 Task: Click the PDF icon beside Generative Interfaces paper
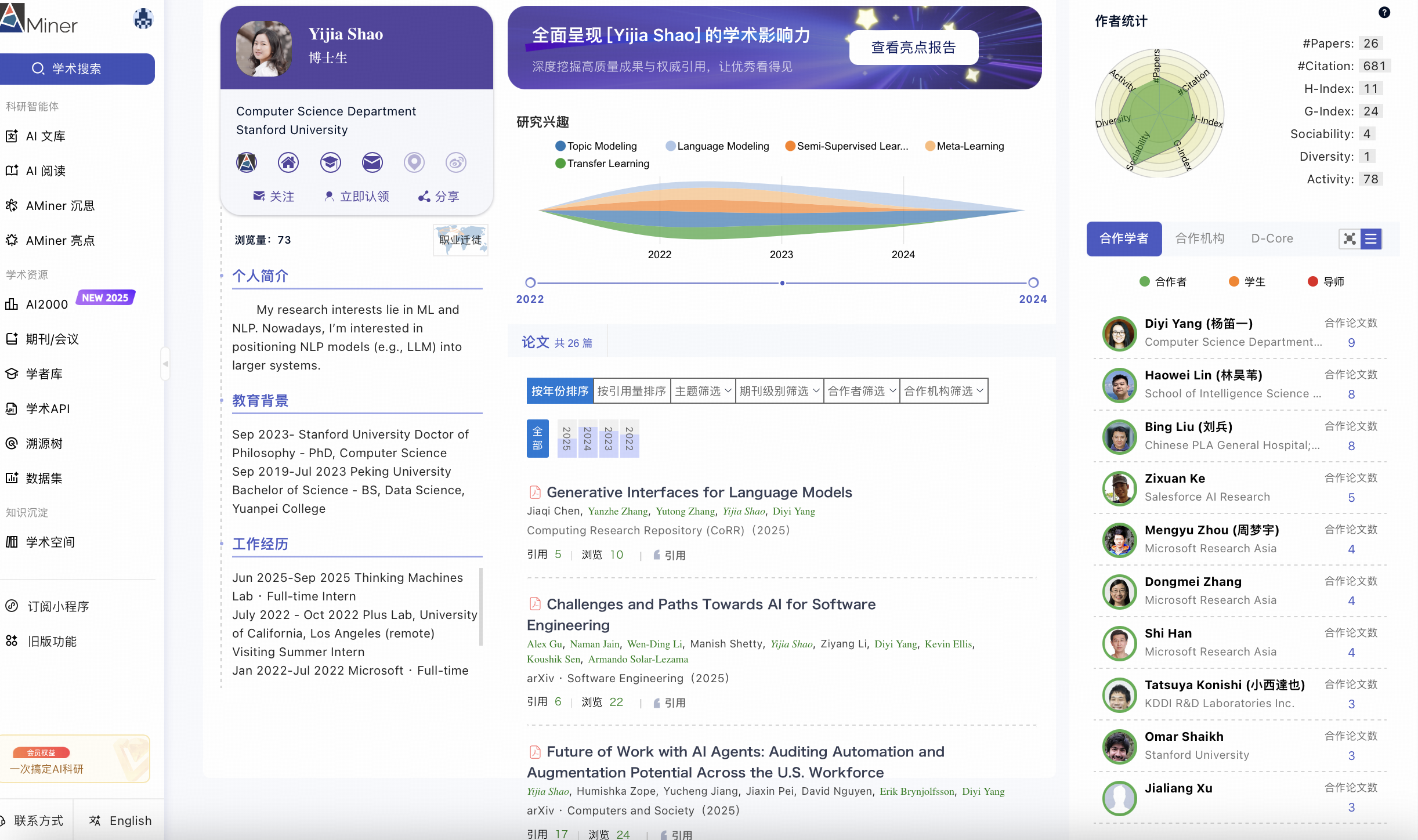click(x=534, y=492)
